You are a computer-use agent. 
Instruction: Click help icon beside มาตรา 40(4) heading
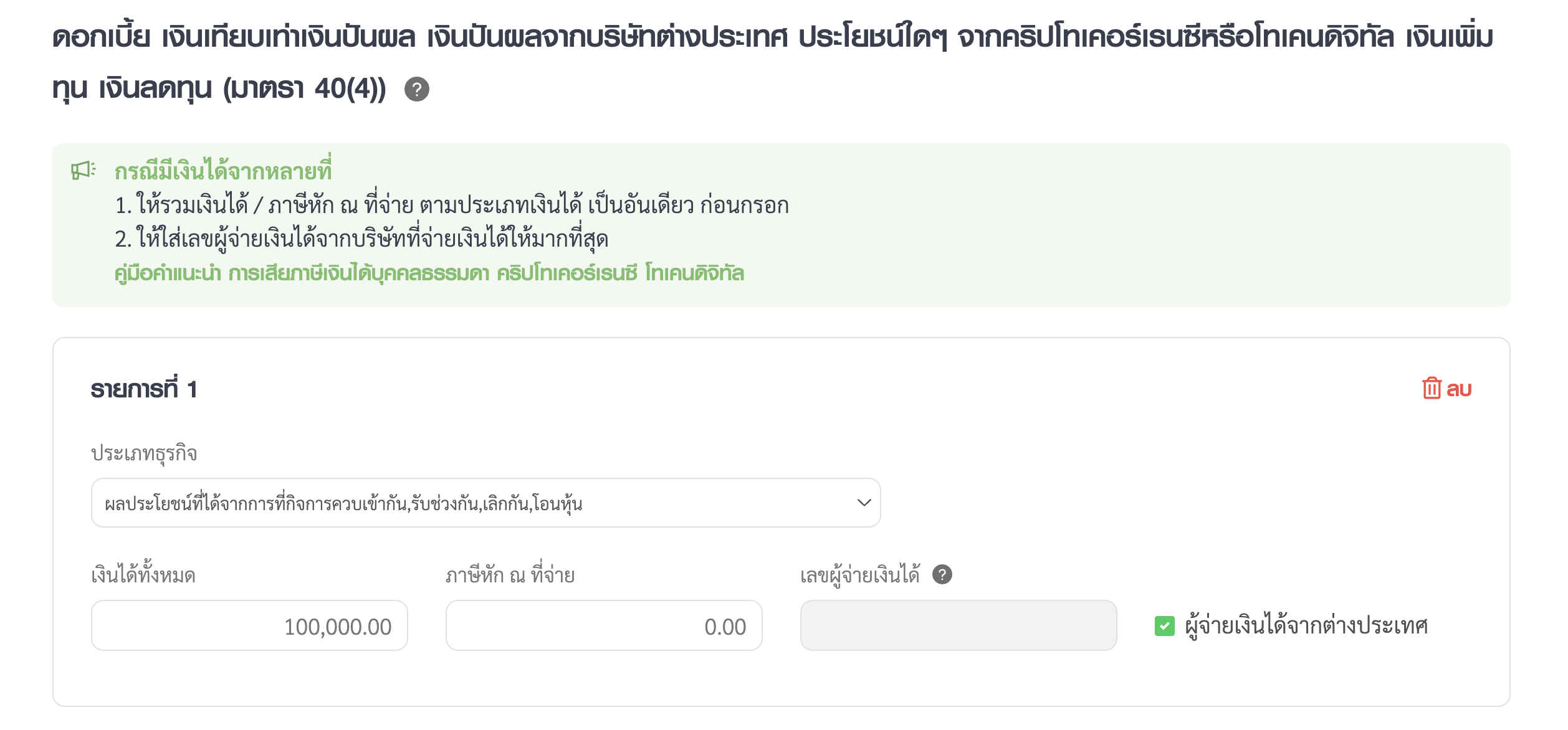(x=416, y=89)
